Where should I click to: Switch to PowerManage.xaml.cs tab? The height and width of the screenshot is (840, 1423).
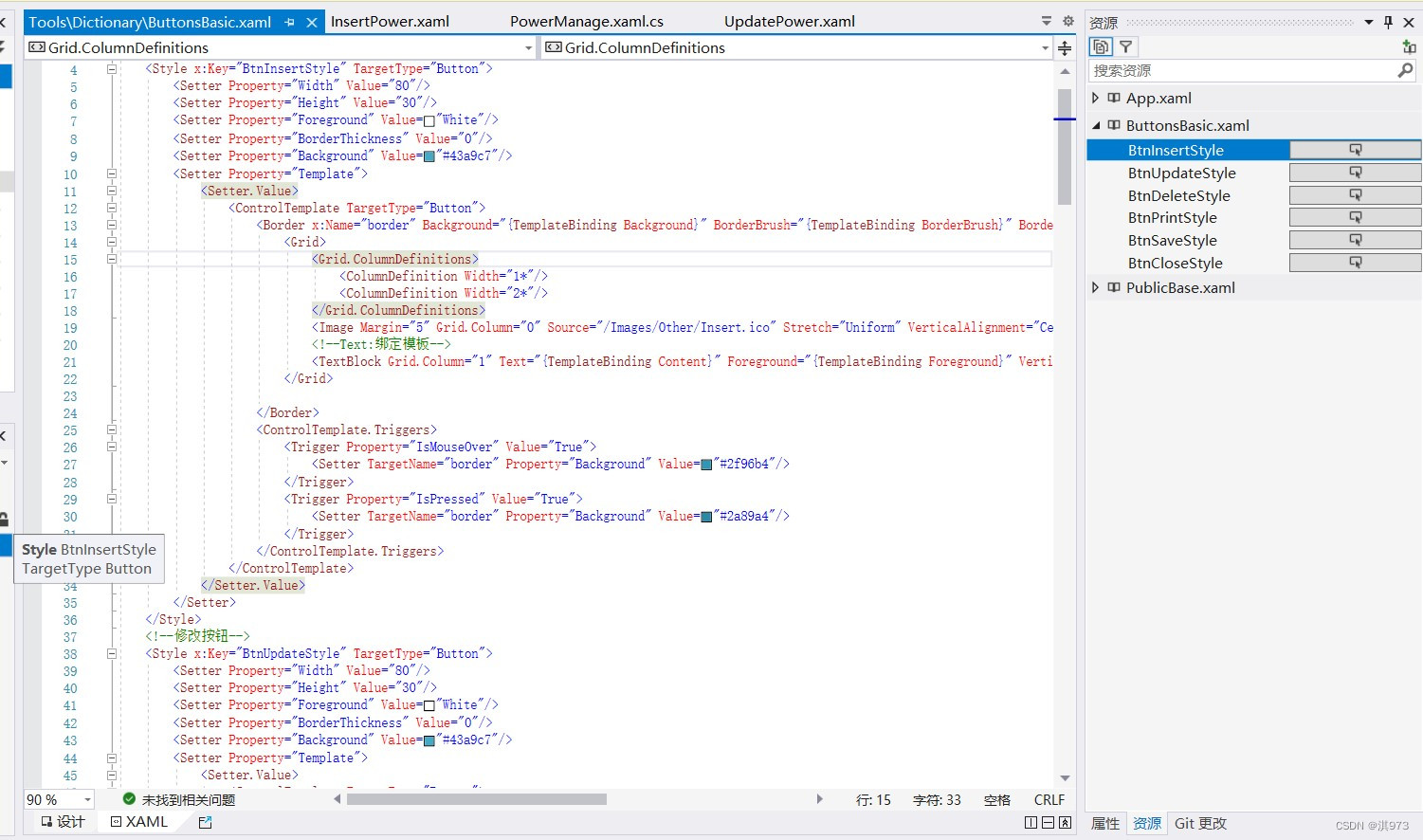click(587, 21)
